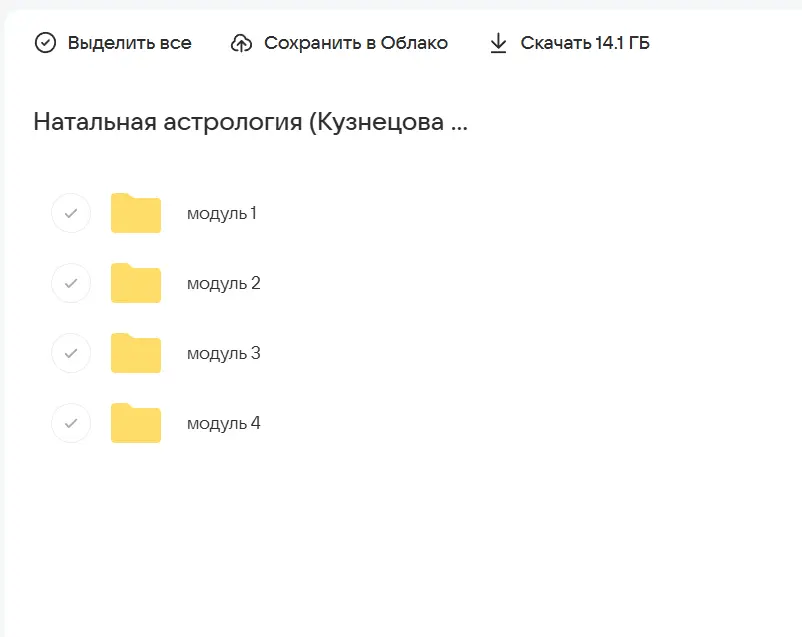Click the download arrow icon near Скачать
The height and width of the screenshot is (637, 802).
[497, 43]
